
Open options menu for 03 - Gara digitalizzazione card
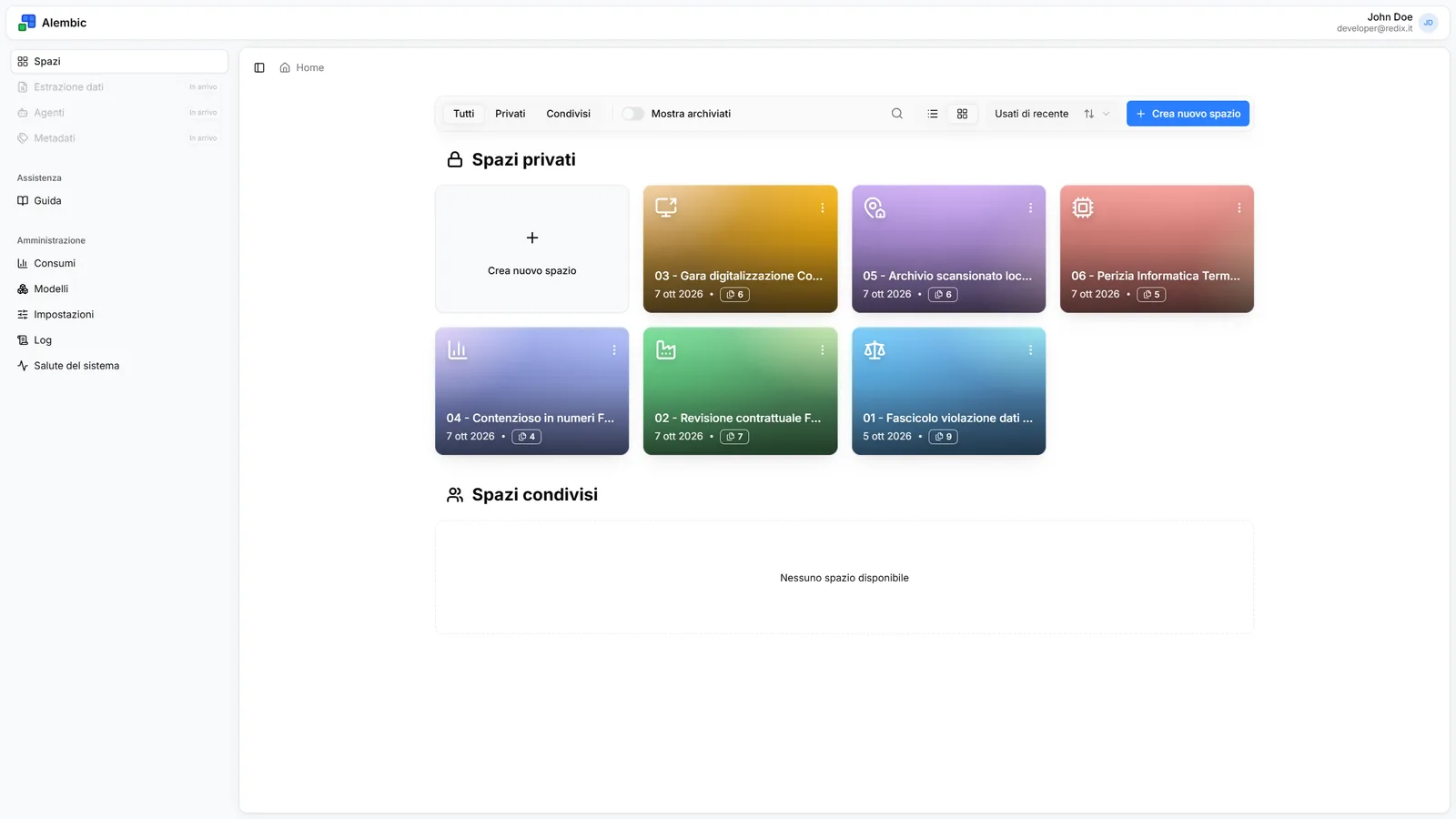click(823, 208)
